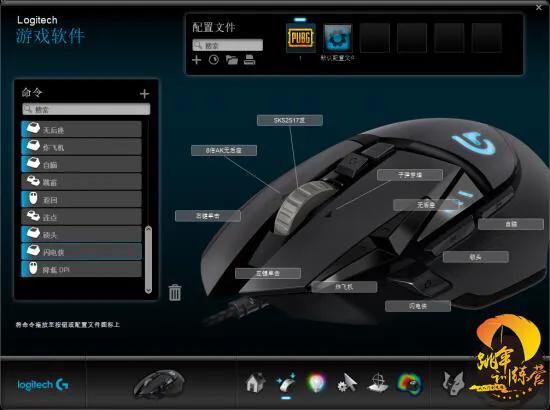The width and height of the screenshot is (550, 410).
Task: Close the Logitech Gaming Software window
Action: [x=539, y=7]
